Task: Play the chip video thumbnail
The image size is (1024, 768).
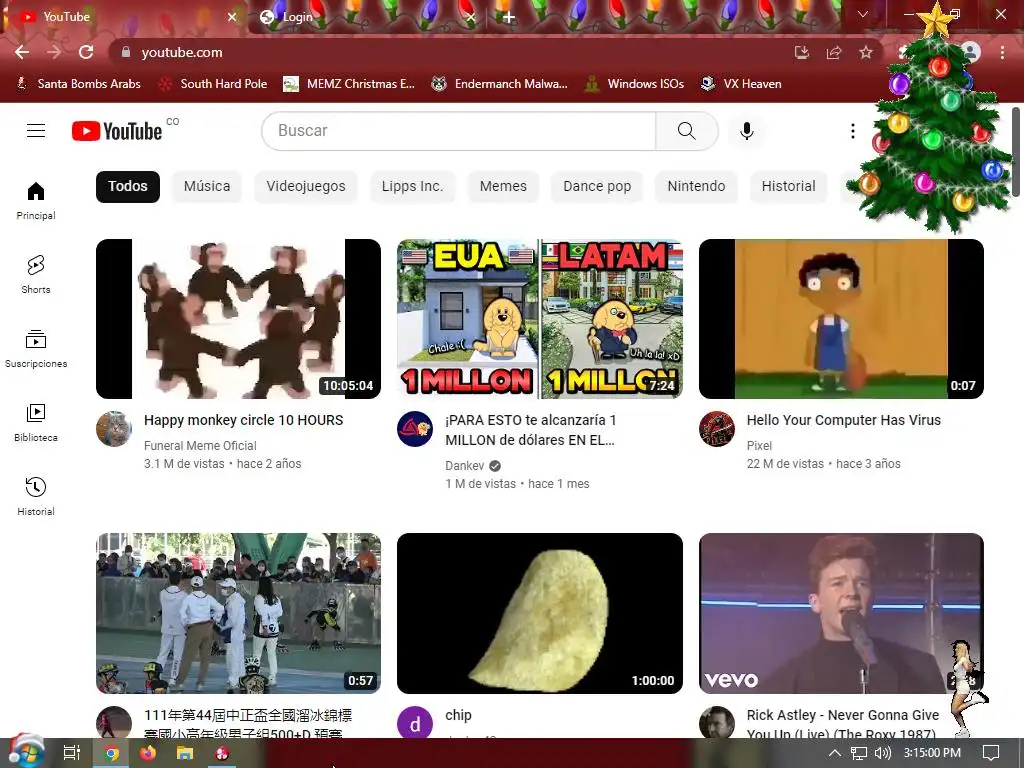Action: click(540, 613)
